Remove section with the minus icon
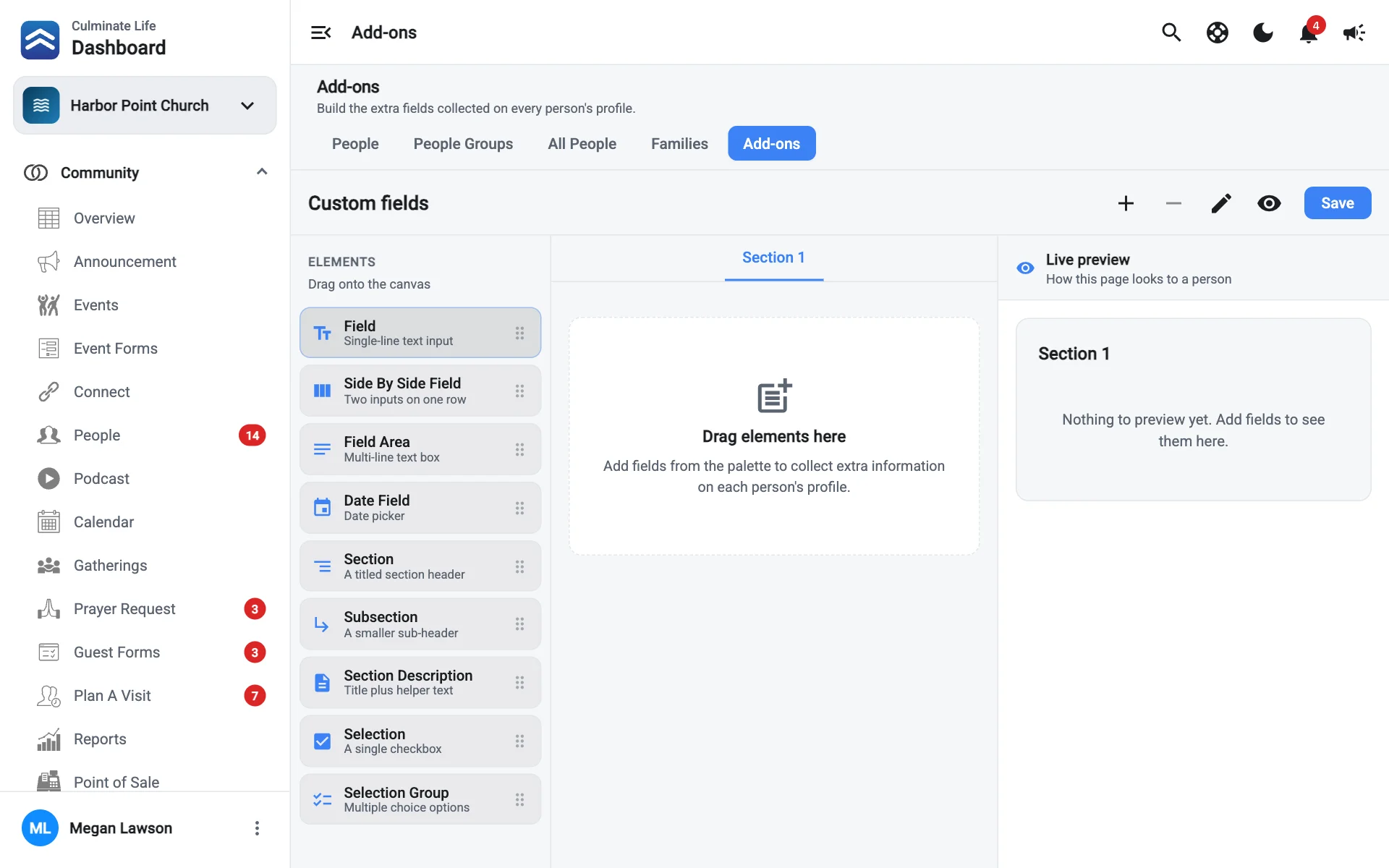1389x868 pixels. pyautogui.click(x=1173, y=203)
